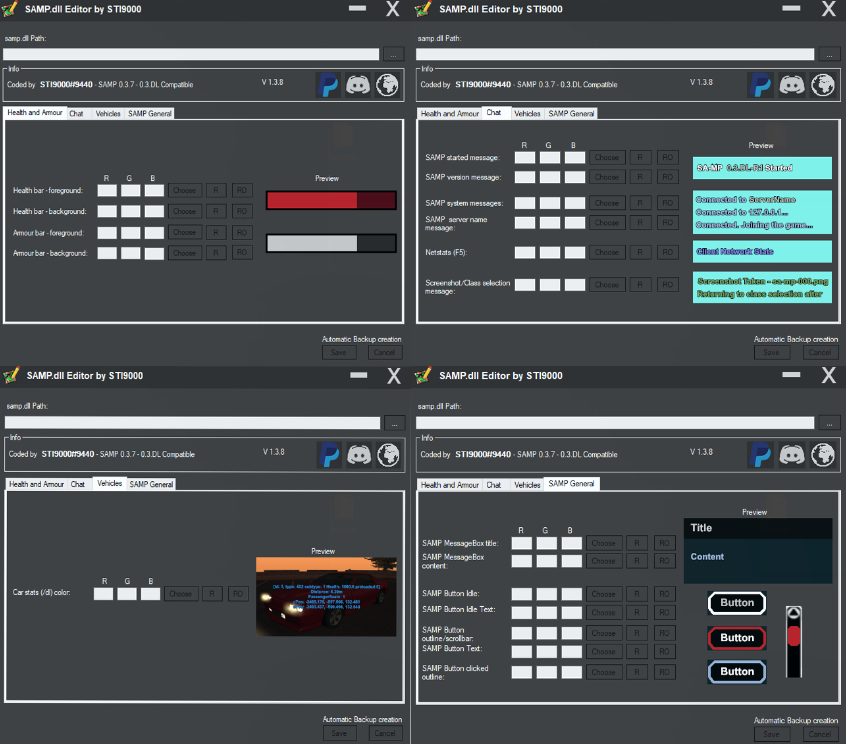Save changes in Health and Armour window
846x744 pixels.
tap(339, 352)
